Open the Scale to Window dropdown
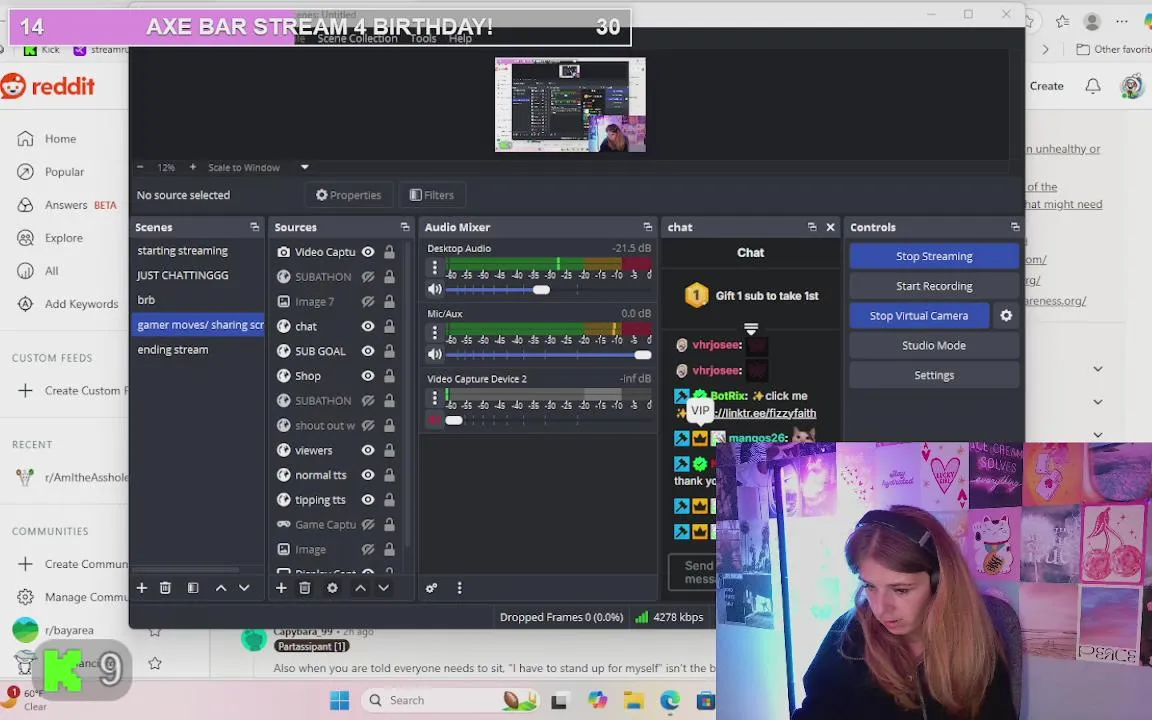 304,168
